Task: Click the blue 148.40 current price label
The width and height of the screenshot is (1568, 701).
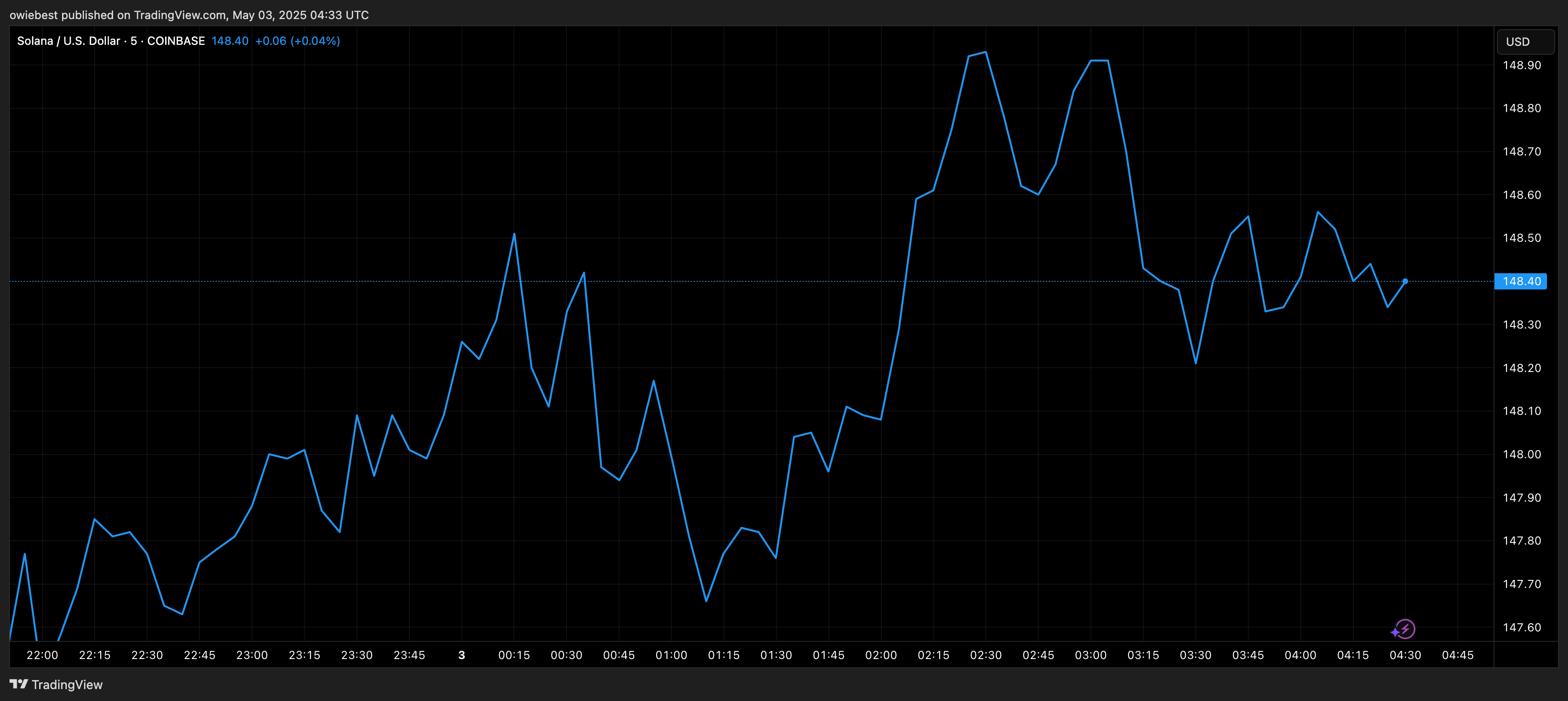Action: (x=1521, y=281)
